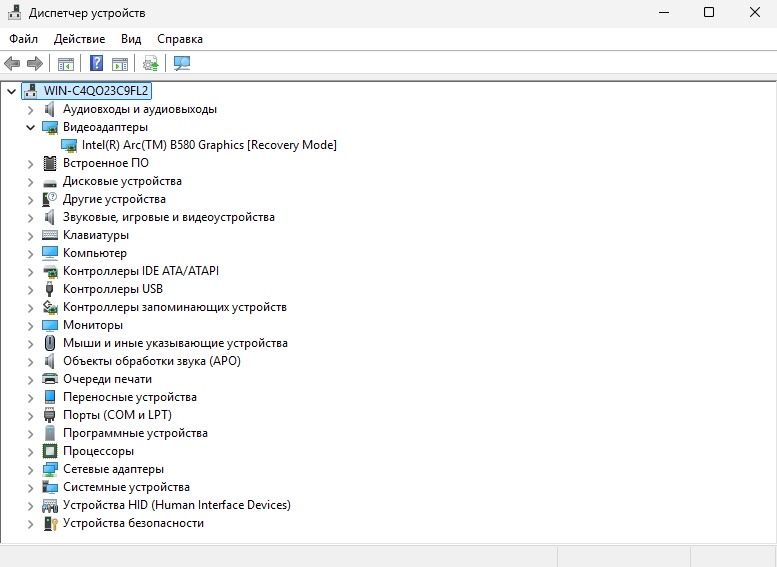
Task: Open Help via the blue question mark icon
Action: point(97,63)
